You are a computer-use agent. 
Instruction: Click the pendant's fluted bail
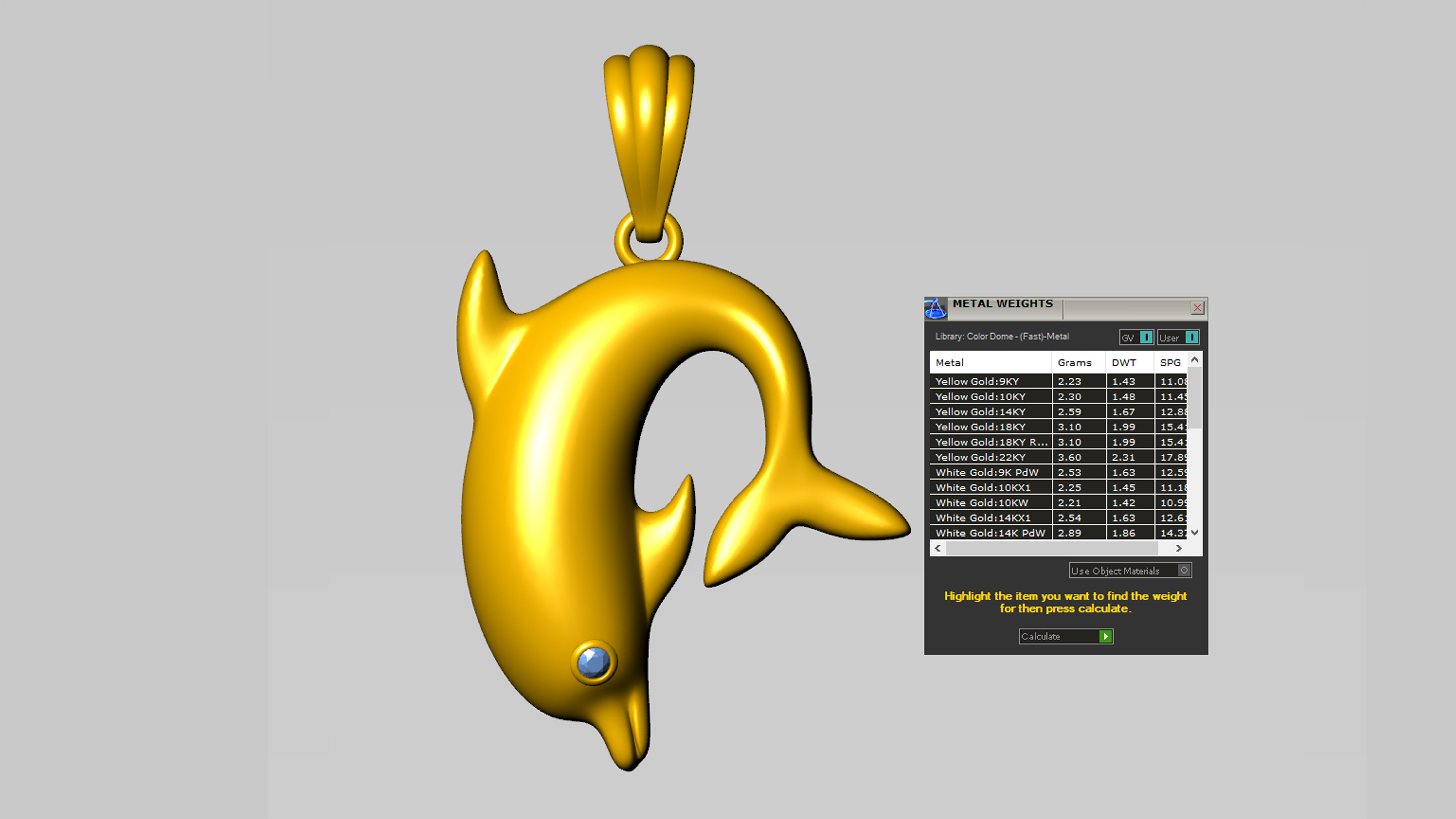point(649,144)
